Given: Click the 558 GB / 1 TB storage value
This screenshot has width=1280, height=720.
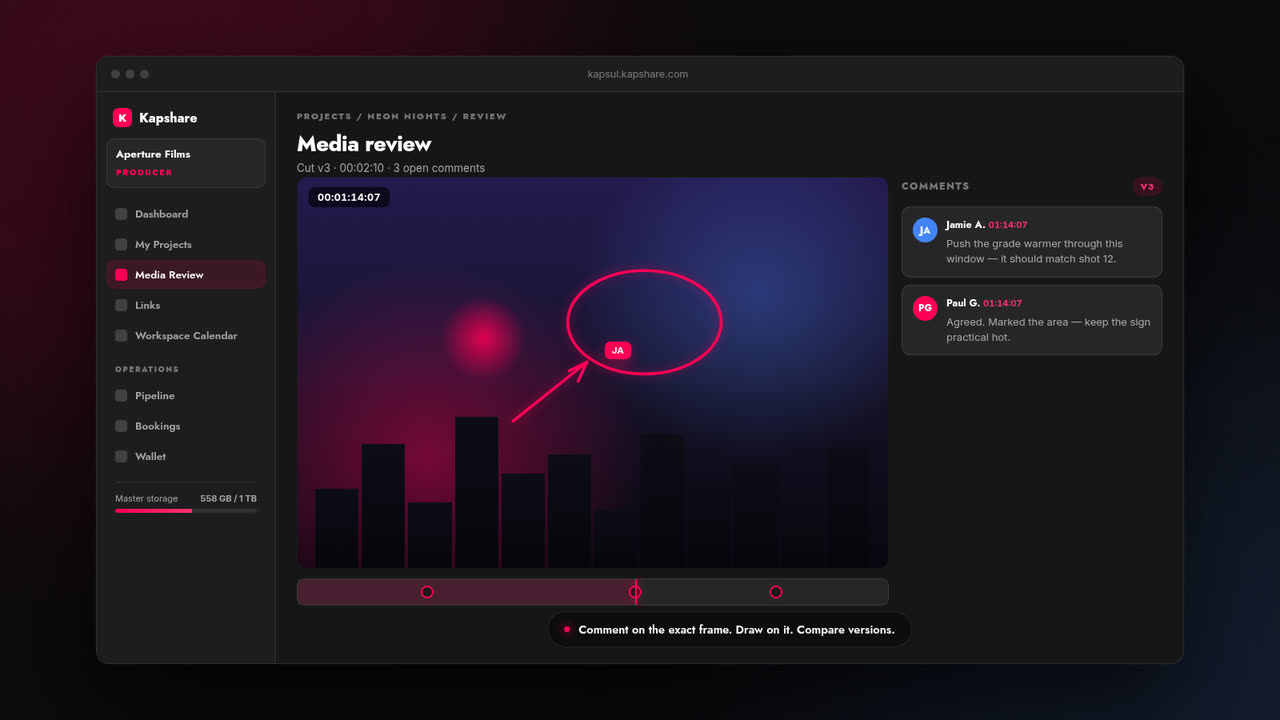Looking at the screenshot, I should click(228, 498).
